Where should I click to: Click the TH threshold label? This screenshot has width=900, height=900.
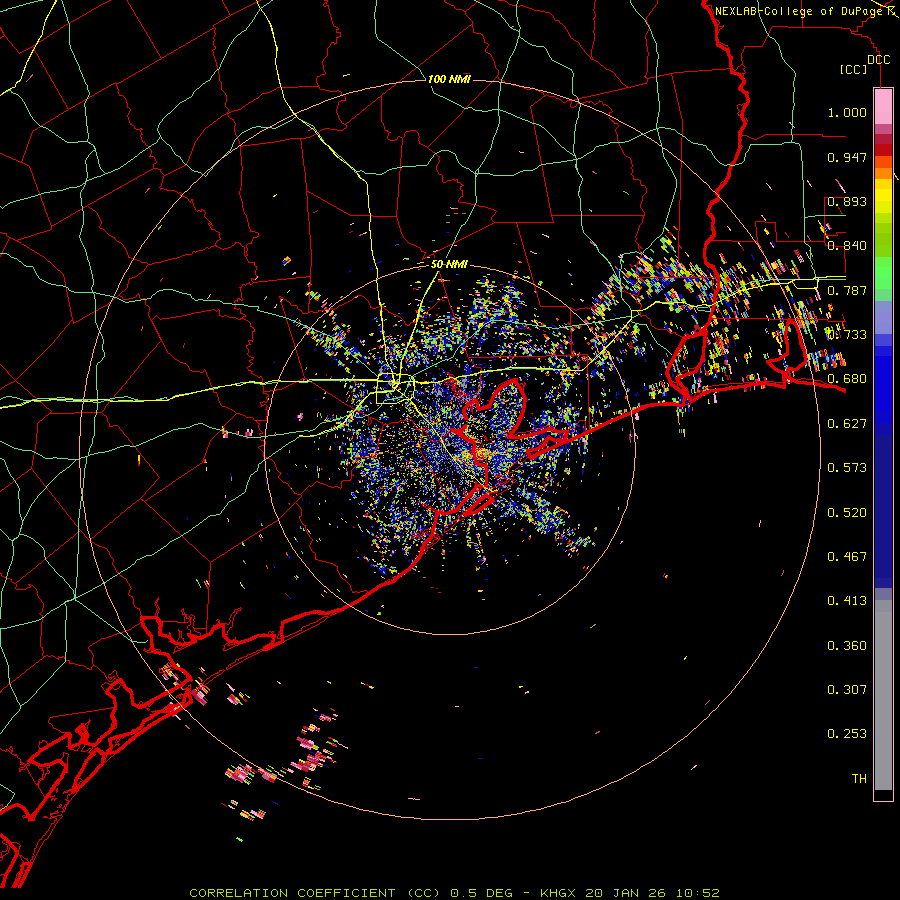point(859,778)
